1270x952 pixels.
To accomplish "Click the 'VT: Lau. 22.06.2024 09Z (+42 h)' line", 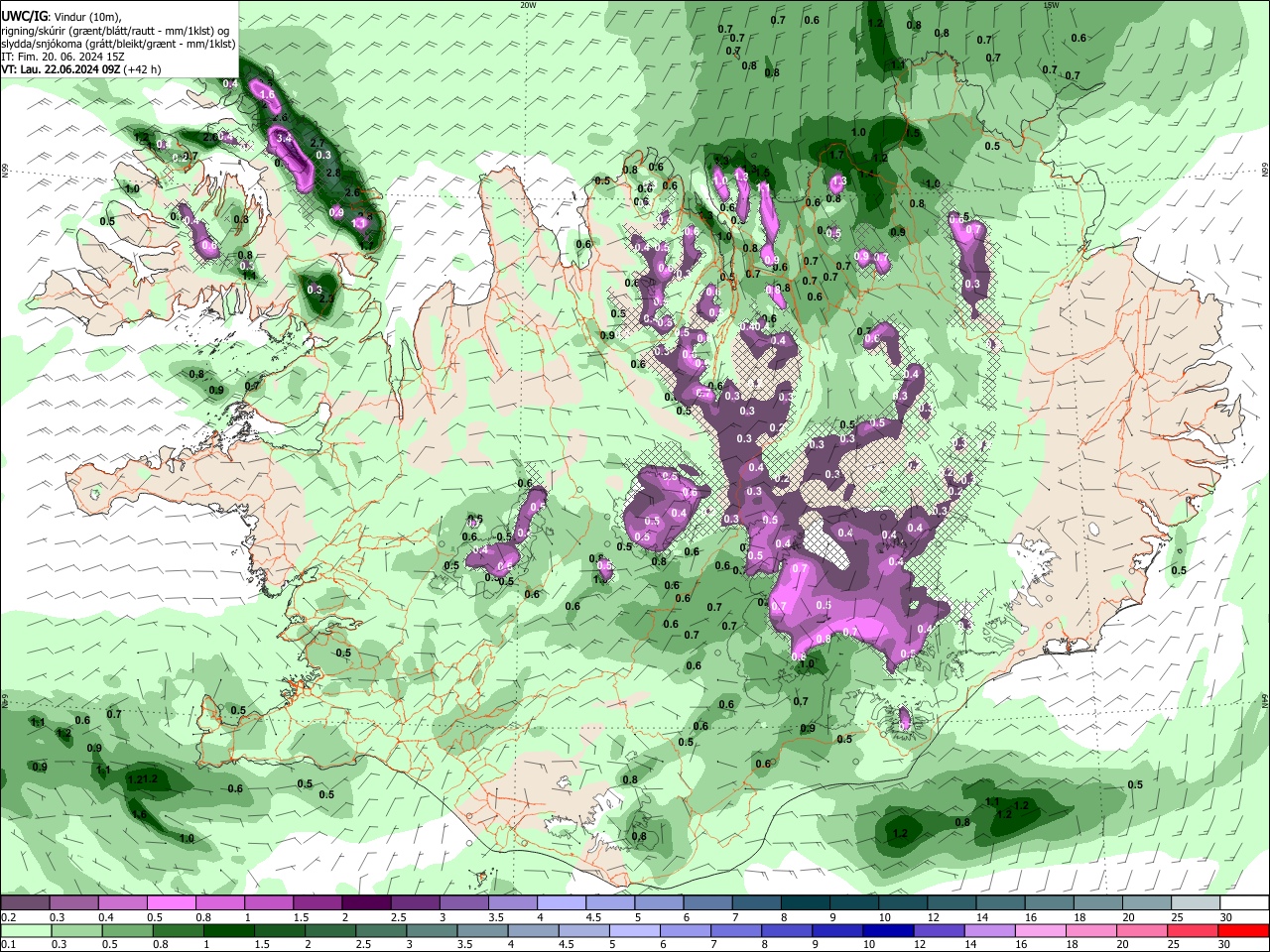I will (81, 69).
